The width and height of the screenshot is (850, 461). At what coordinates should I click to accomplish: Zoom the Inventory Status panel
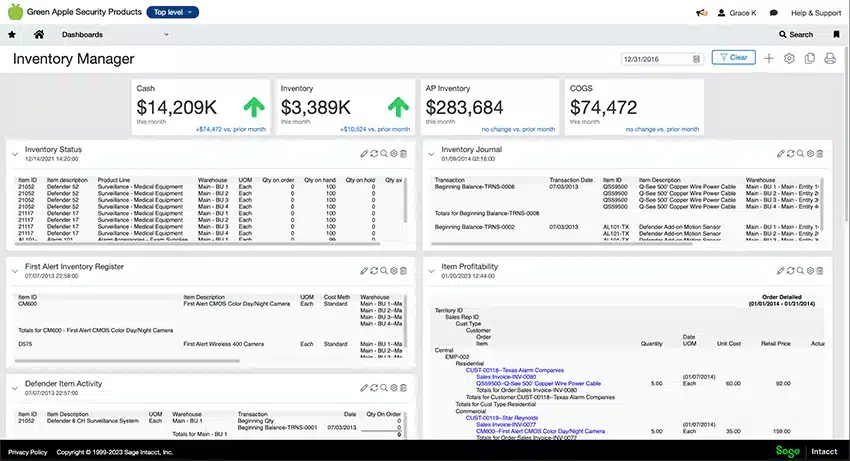click(384, 153)
